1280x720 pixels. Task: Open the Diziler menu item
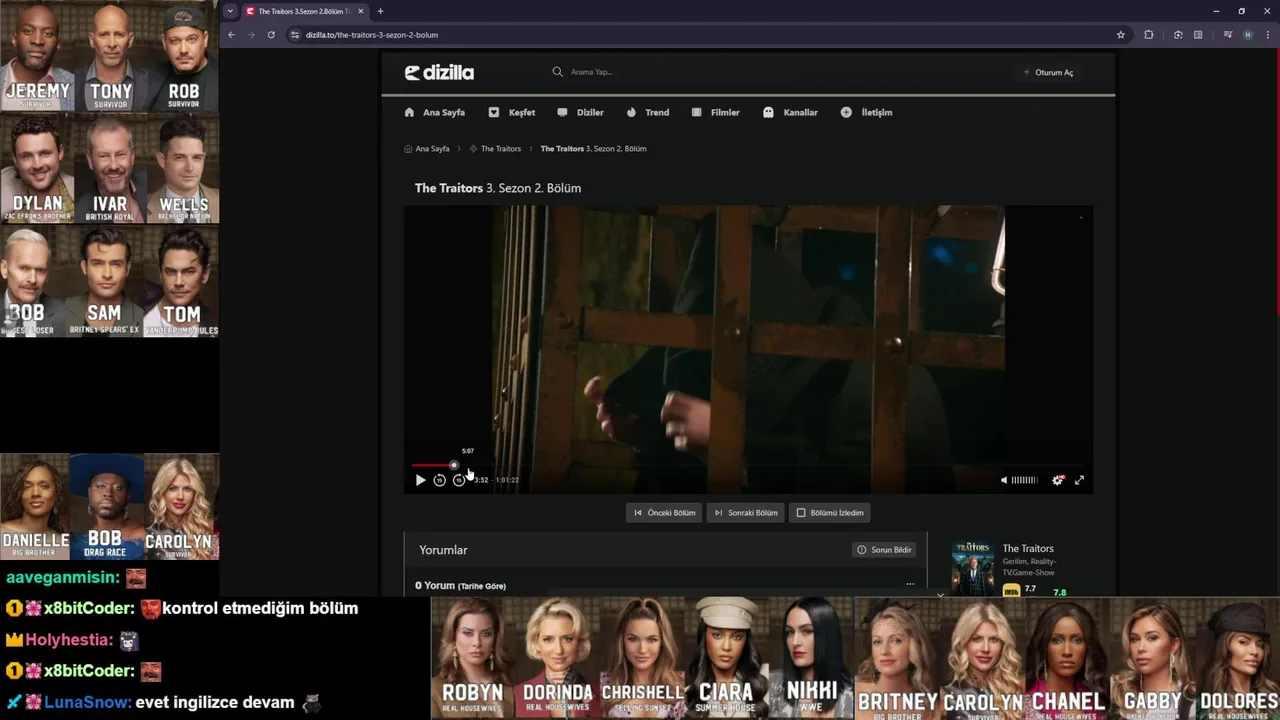tap(580, 113)
